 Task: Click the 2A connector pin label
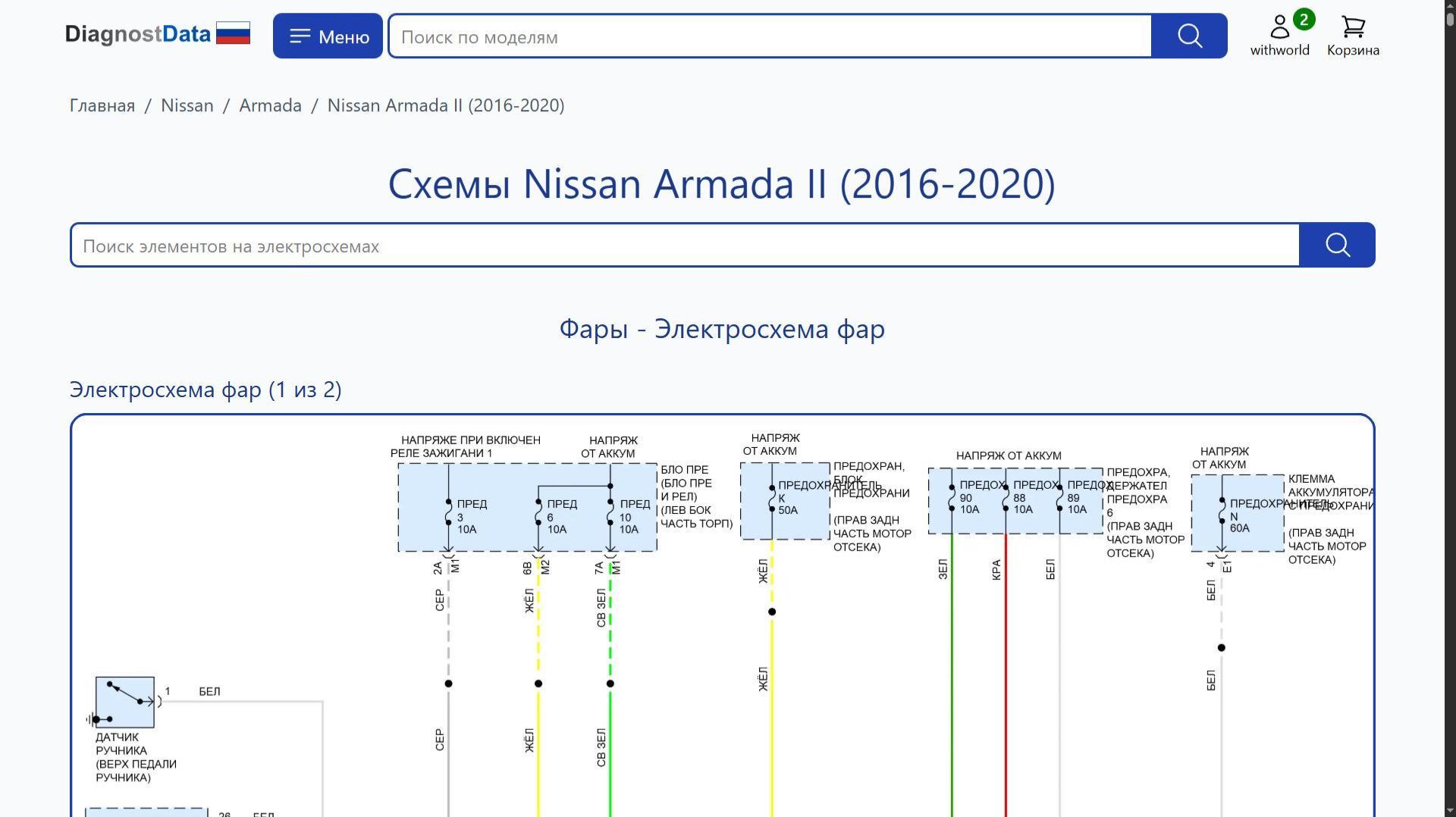click(438, 568)
